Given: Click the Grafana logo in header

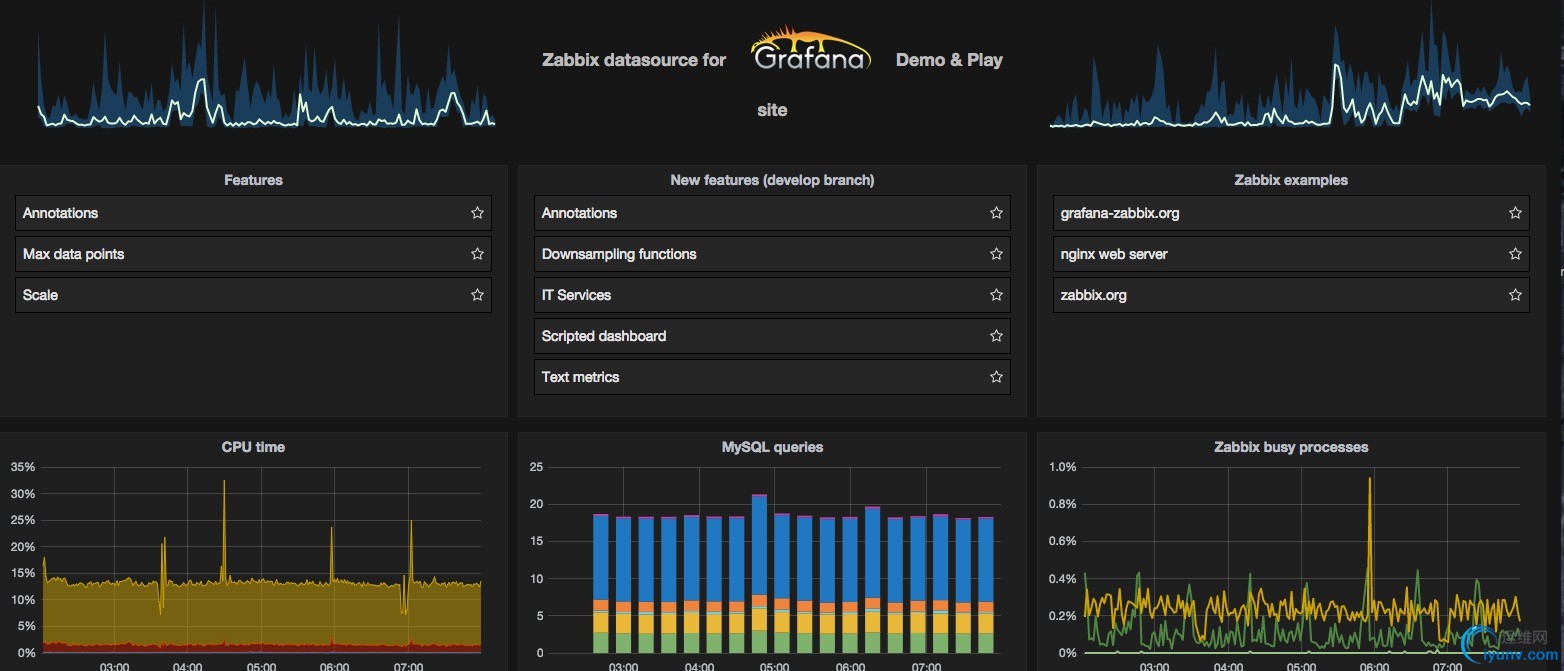Looking at the screenshot, I should pos(811,50).
